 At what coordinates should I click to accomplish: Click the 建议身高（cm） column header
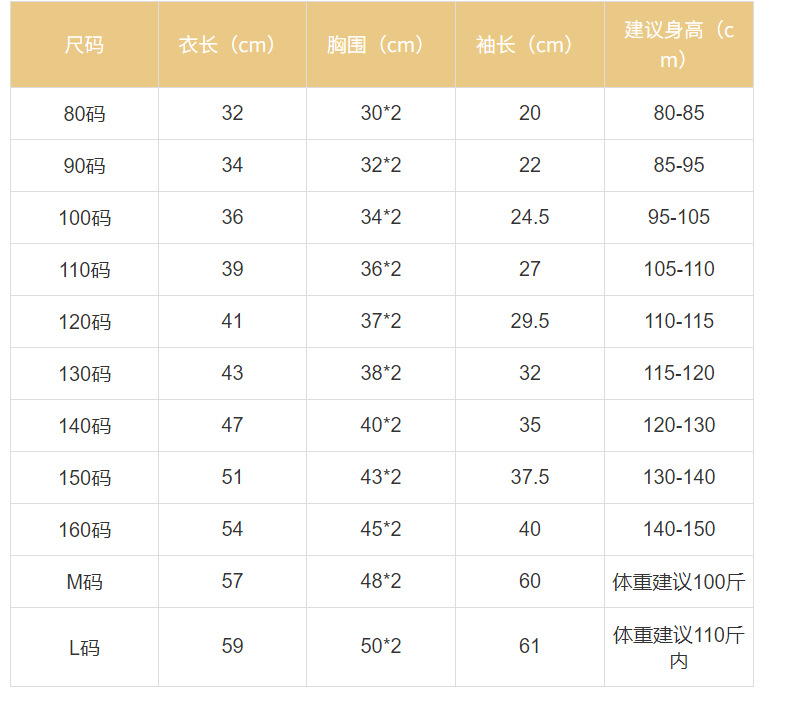[x=678, y=45]
